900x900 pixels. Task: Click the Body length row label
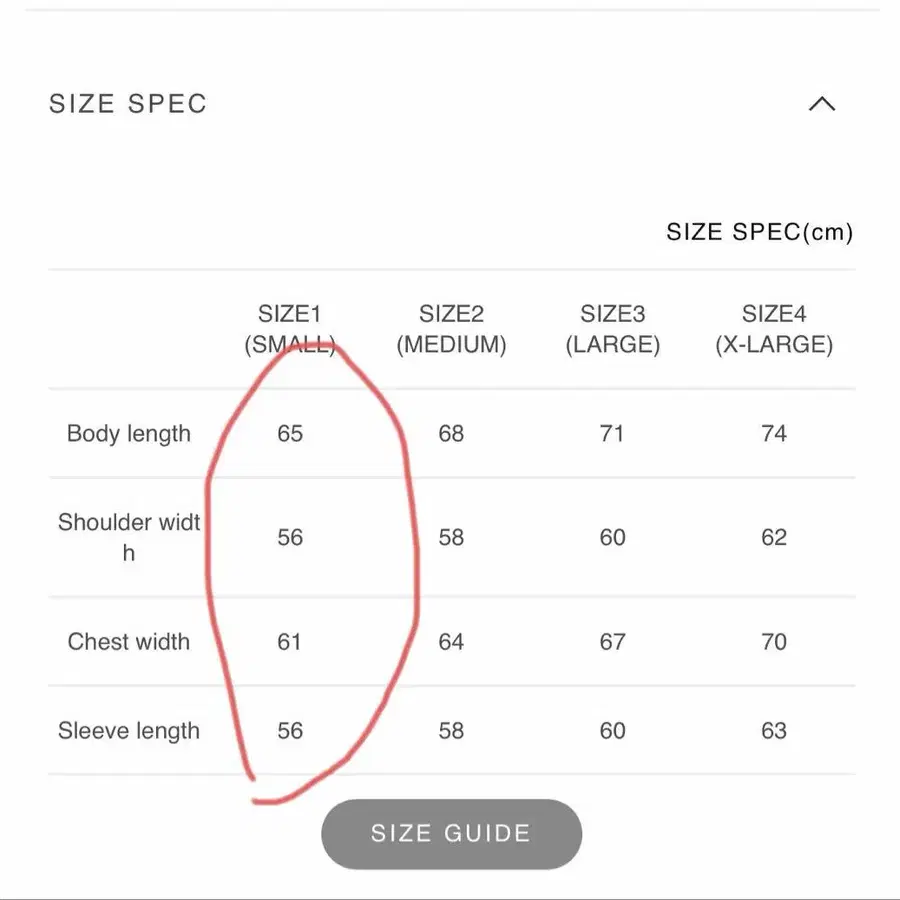point(128,434)
